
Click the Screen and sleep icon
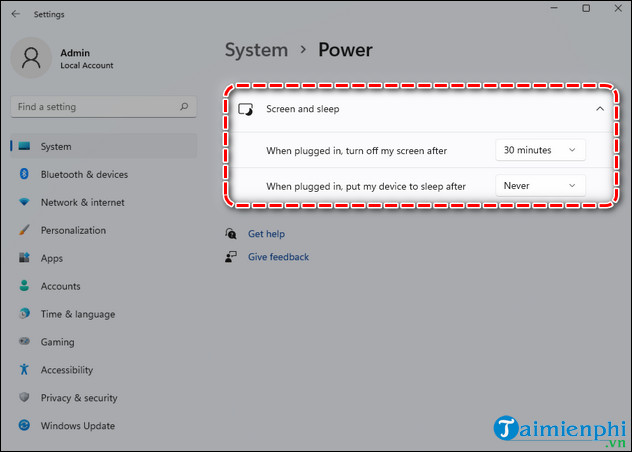(x=246, y=108)
